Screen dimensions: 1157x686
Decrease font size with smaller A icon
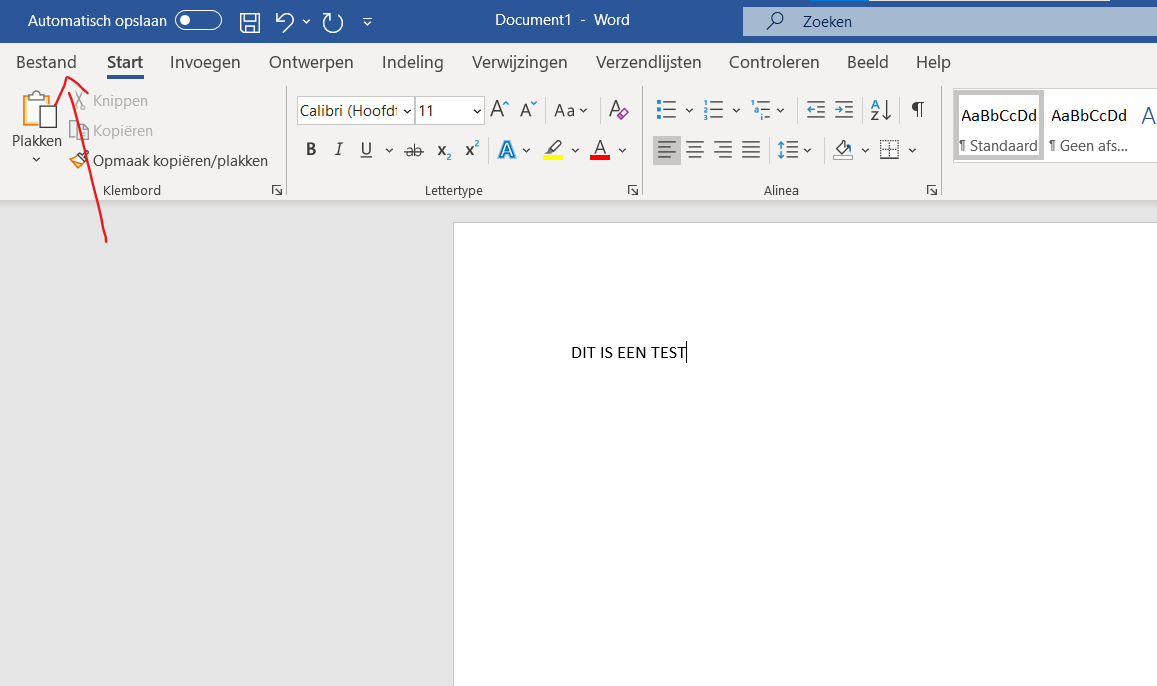(528, 109)
